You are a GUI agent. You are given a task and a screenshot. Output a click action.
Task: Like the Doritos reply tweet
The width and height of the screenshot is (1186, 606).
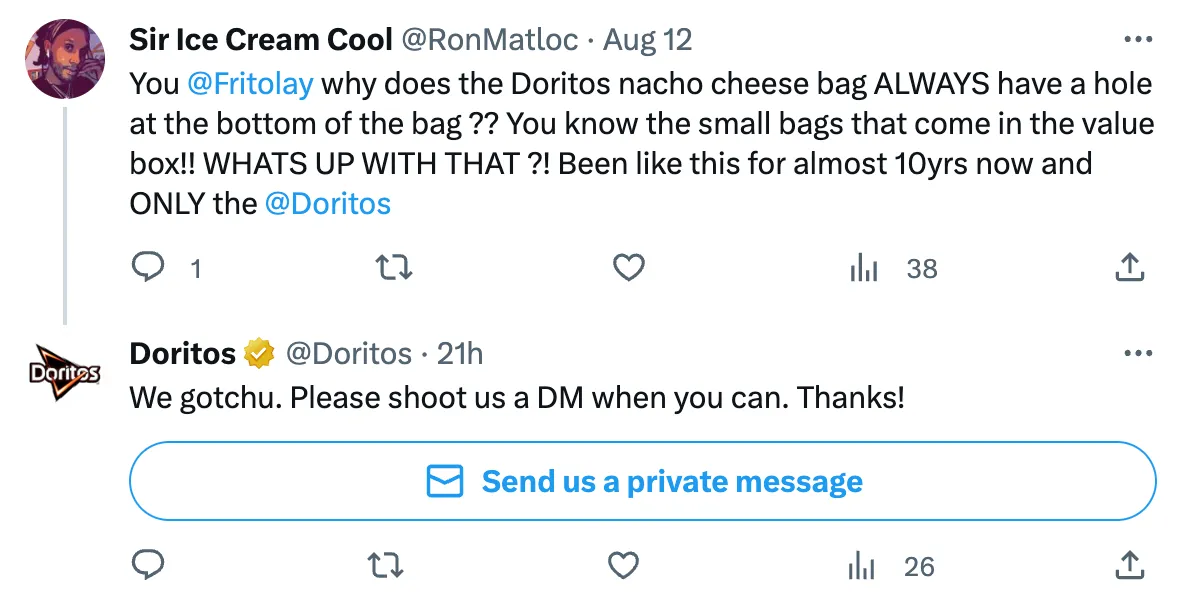[x=624, y=566]
